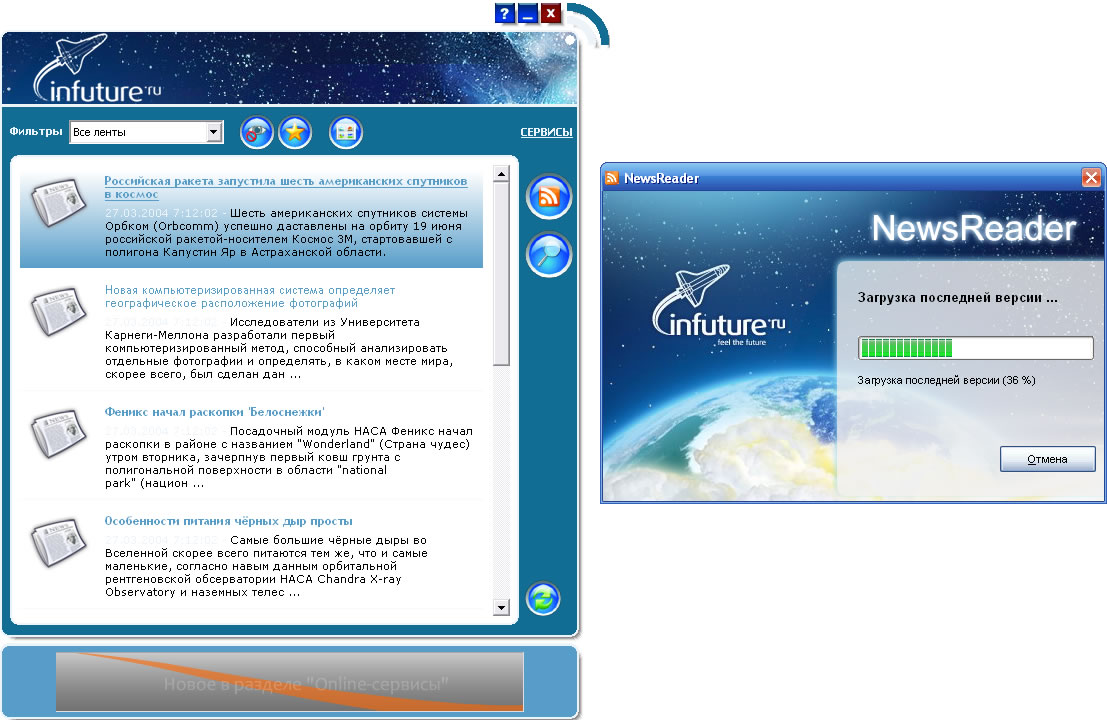Minimize the infuture news window

click(528, 13)
